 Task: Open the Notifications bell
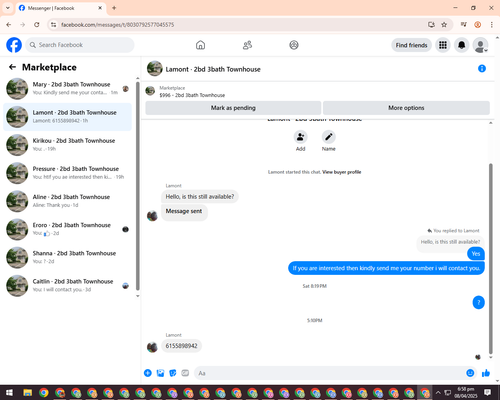click(x=461, y=45)
